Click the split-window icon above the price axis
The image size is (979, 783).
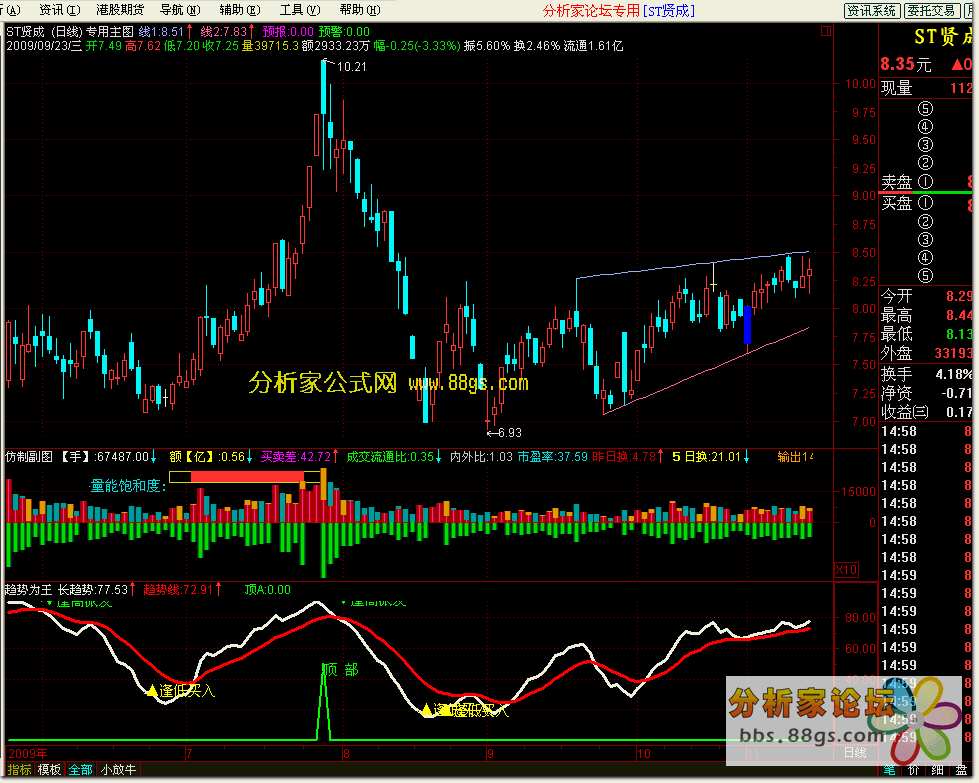(826, 31)
